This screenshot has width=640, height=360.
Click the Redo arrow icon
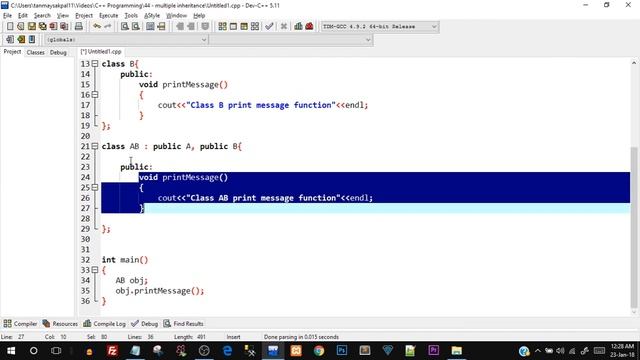[108, 27]
